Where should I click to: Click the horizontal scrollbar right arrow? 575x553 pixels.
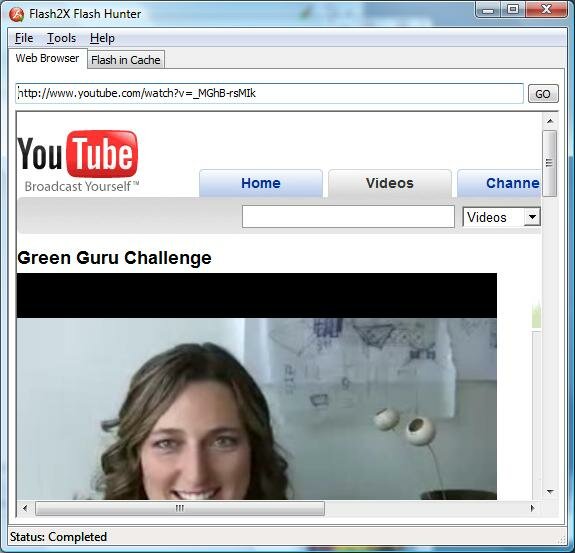(x=532, y=508)
